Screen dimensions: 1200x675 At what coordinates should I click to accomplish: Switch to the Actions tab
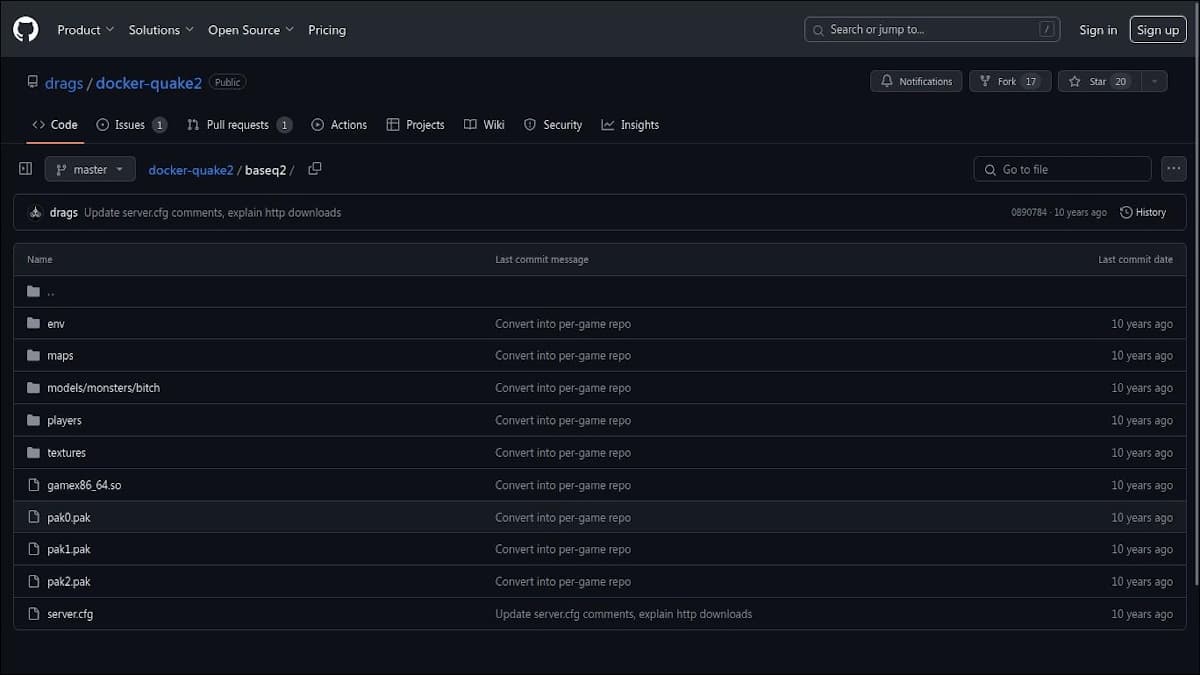click(x=339, y=125)
